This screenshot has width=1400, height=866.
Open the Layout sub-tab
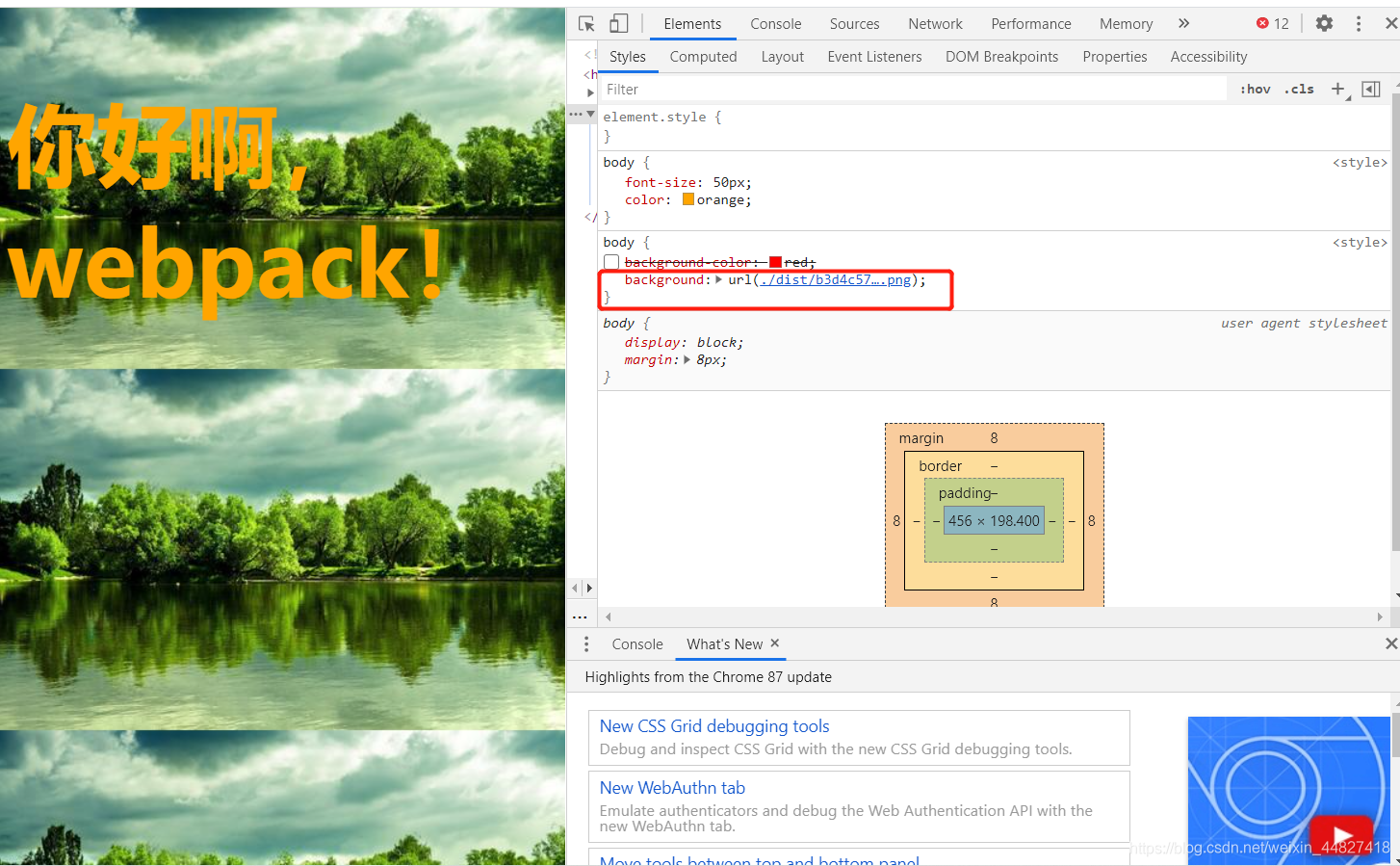coord(782,57)
